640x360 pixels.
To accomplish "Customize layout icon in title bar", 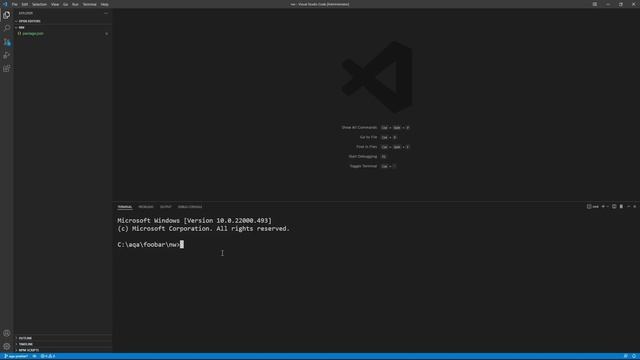I will pyautogui.click(x=595, y=4).
